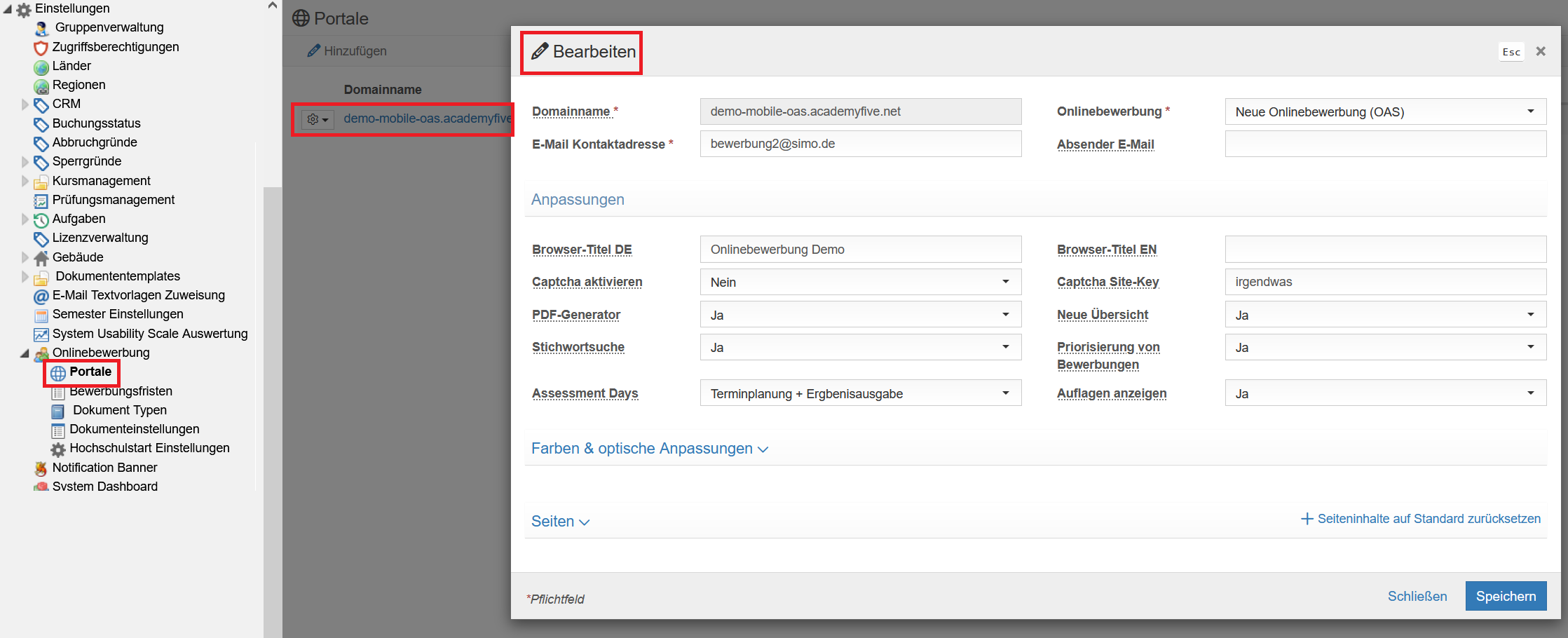Open the Stichwortsuche dropdown
Screen dimensions: 1568x638
(x=861, y=347)
